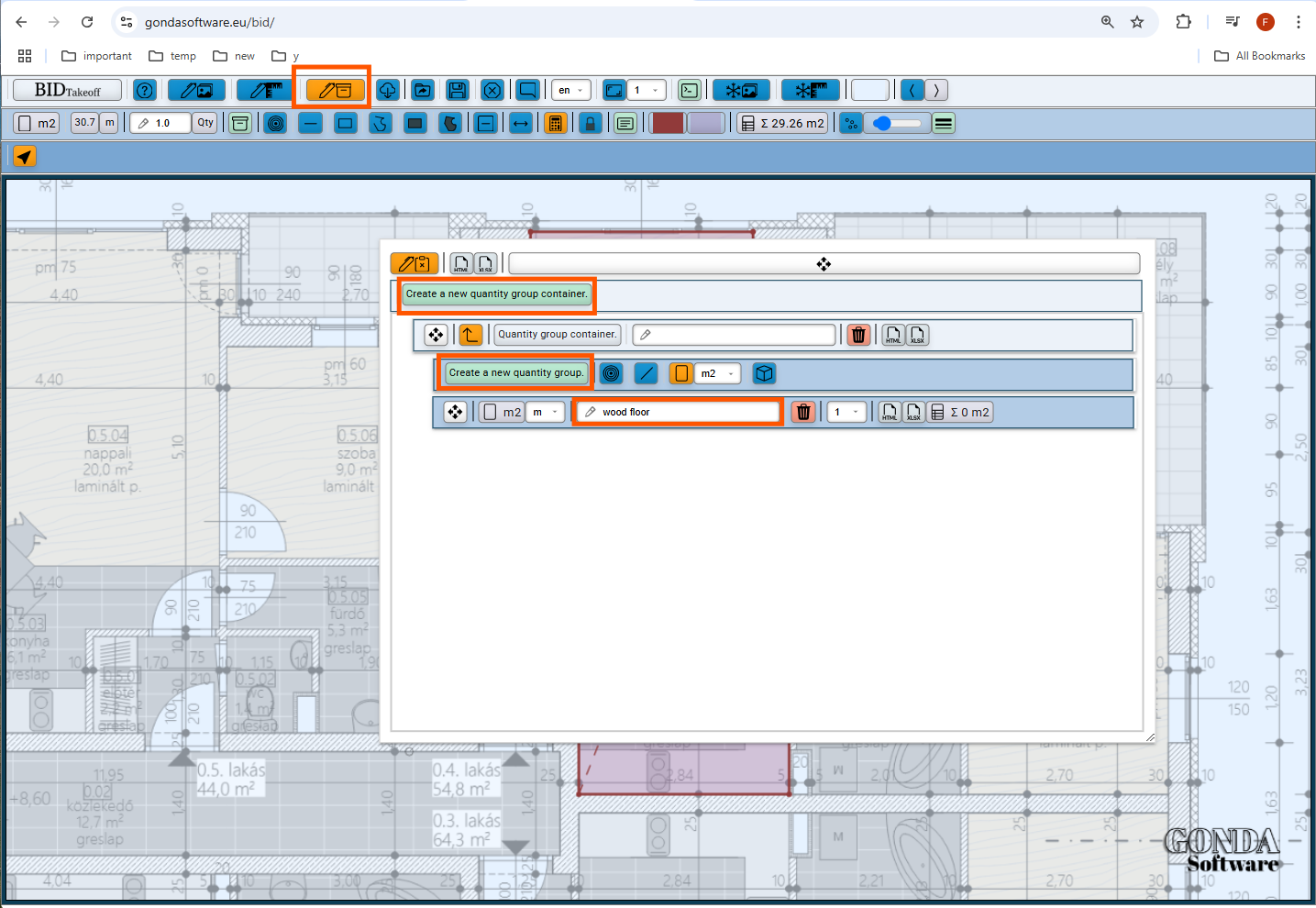Image resolution: width=1316 pixels, height=908 pixels.
Task: Click the circled X close project icon
Action: (492, 90)
